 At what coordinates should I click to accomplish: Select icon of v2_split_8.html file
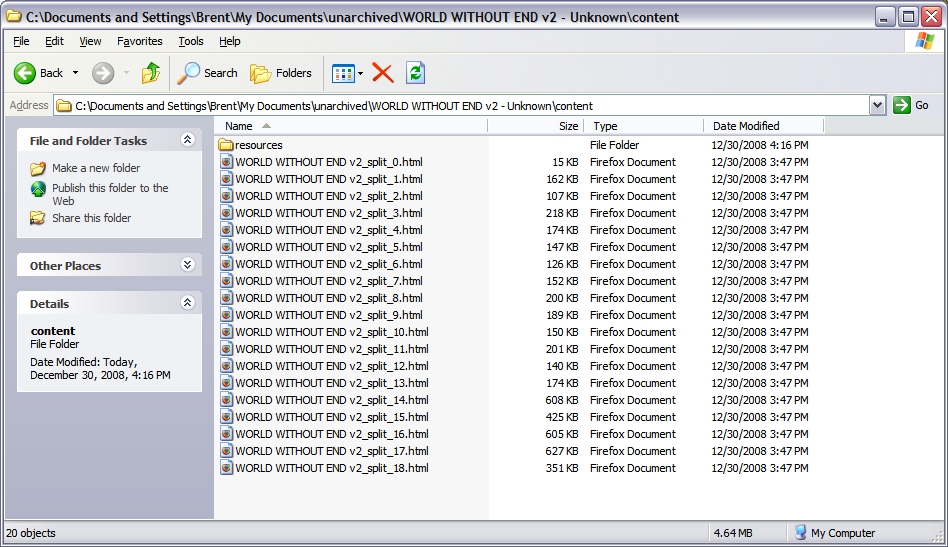[x=227, y=298]
